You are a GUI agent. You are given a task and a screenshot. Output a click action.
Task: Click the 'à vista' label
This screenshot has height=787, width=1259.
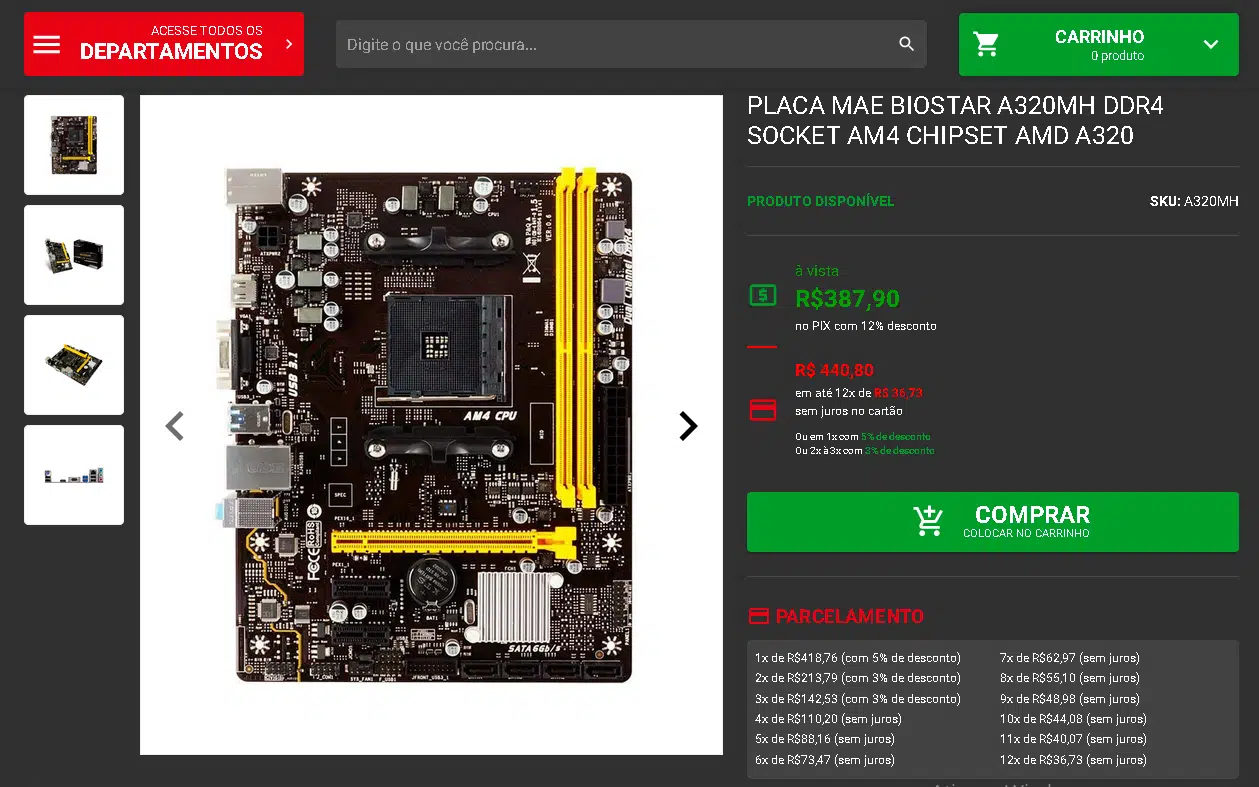pyautogui.click(x=817, y=271)
